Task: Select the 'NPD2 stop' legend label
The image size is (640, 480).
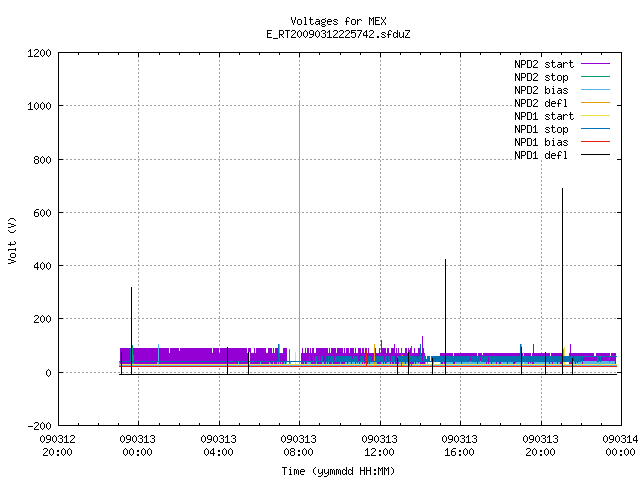Action: coord(541,77)
